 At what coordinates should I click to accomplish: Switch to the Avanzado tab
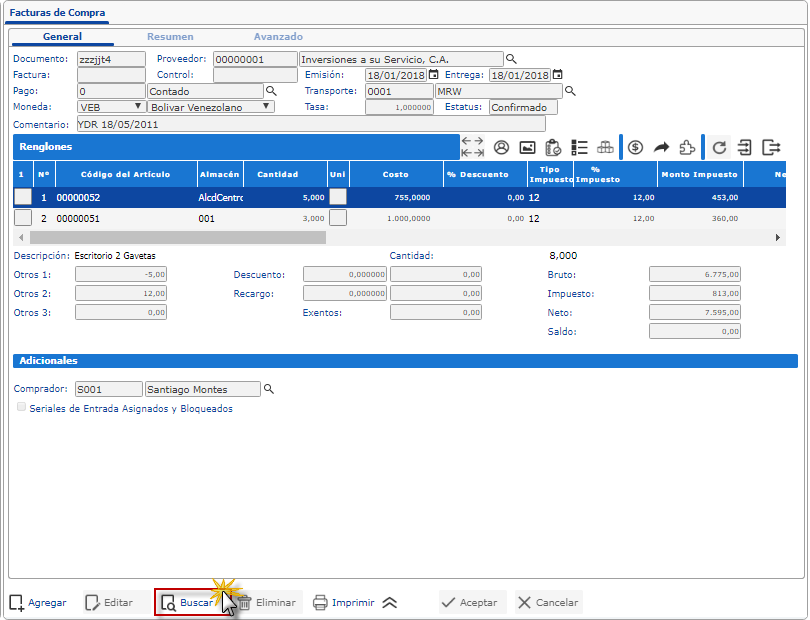tap(278, 37)
